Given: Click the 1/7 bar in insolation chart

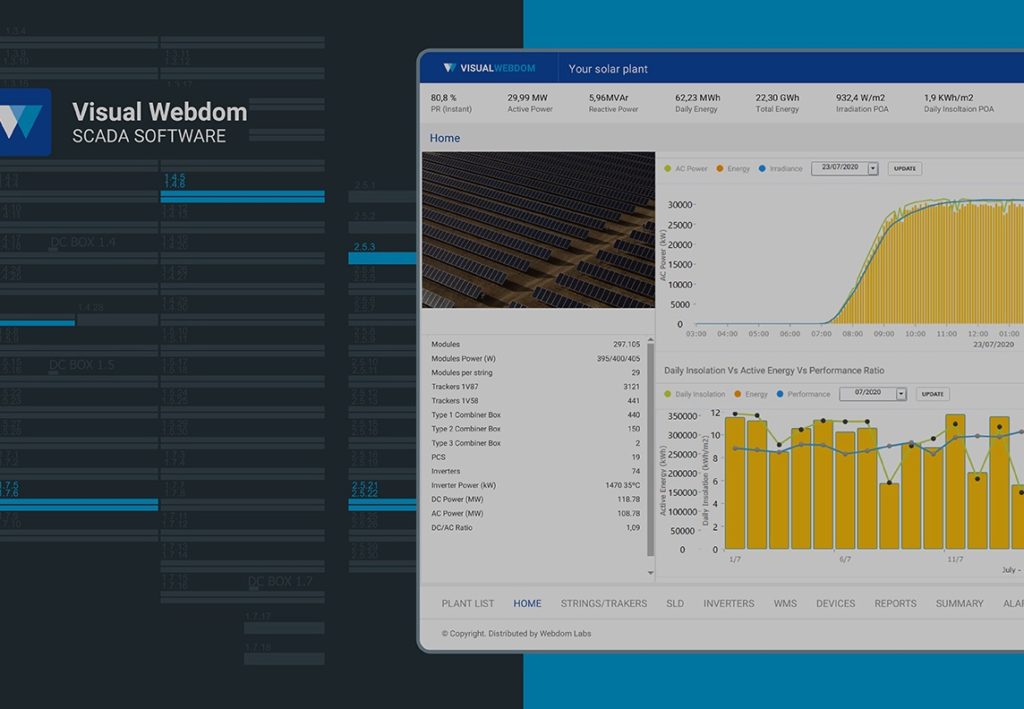Looking at the screenshot, I should (735, 482).
